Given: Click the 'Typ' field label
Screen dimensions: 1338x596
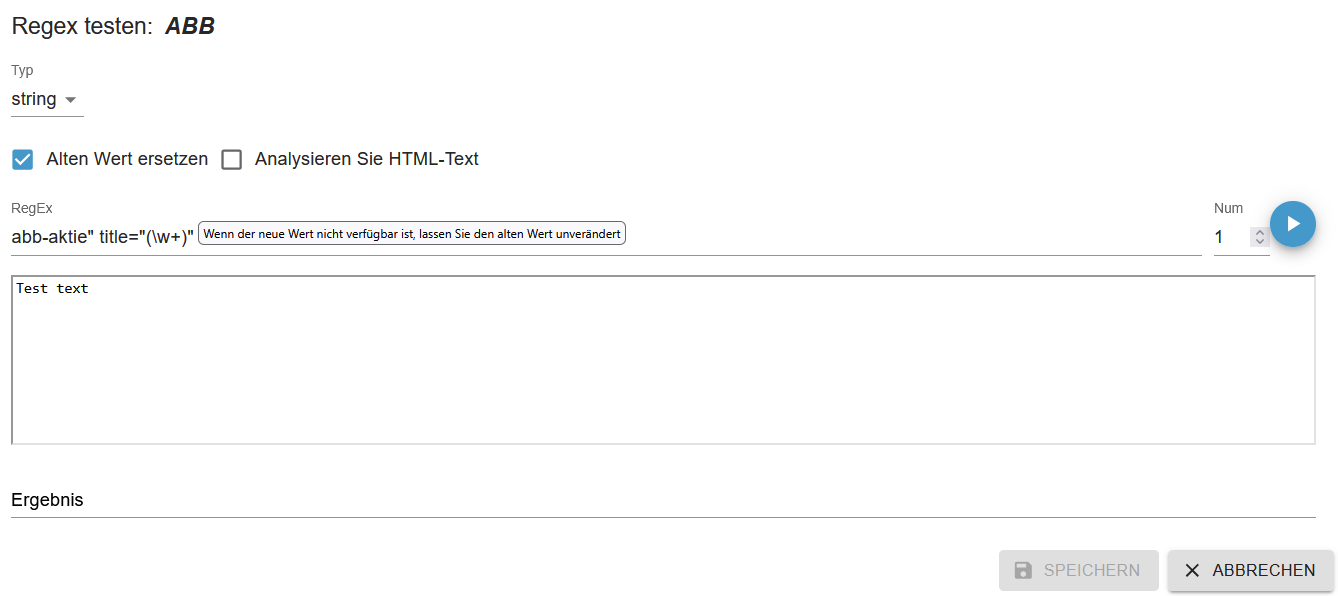Looking at the screenshot, I should 22,70.
